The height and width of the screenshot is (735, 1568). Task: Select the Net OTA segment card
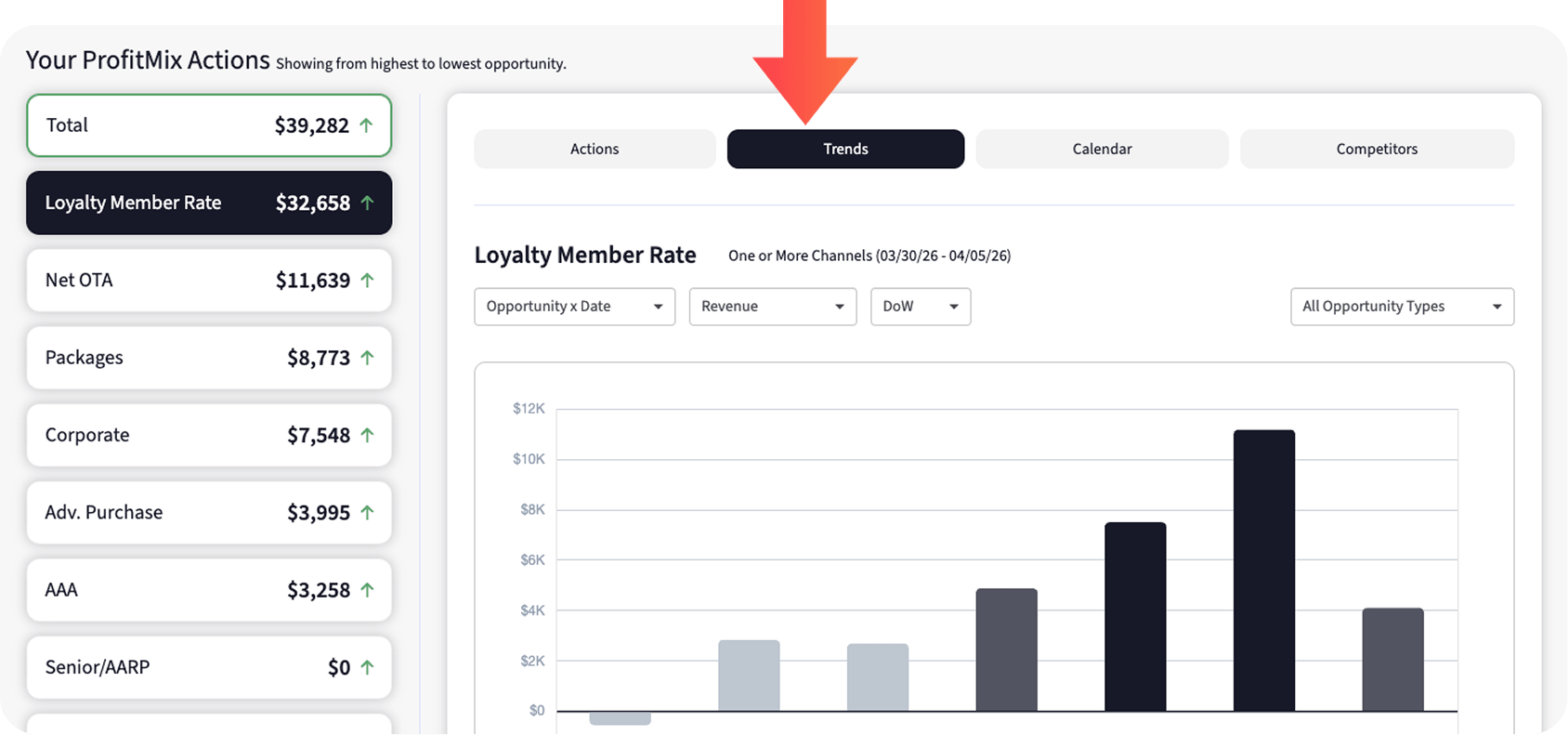click(x=209, y=281)
